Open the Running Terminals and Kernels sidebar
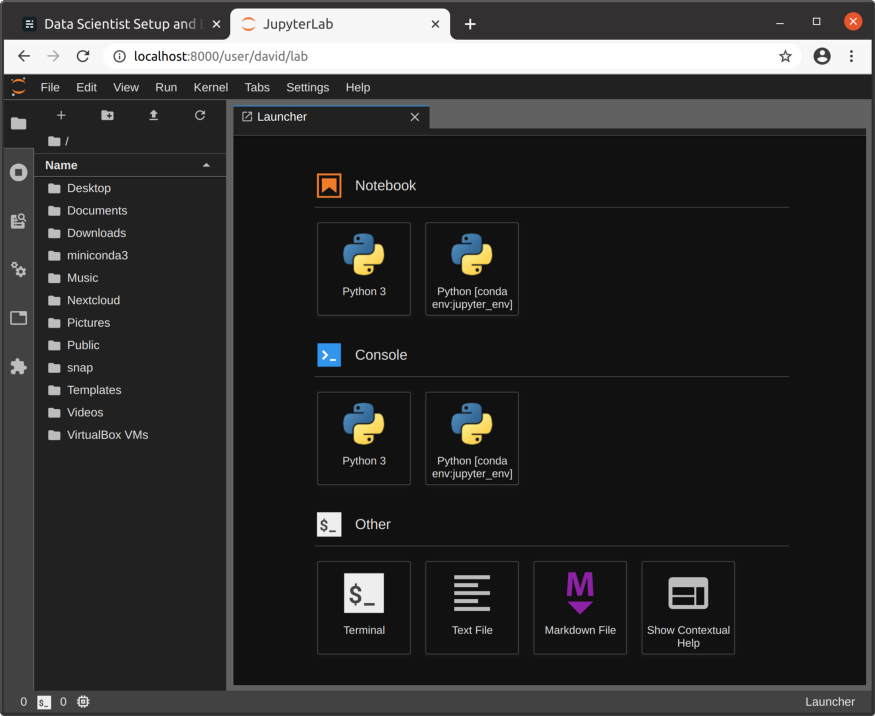The width and height of the screenshot is (875, 716). pyautogui.click(x=18, y=172)
